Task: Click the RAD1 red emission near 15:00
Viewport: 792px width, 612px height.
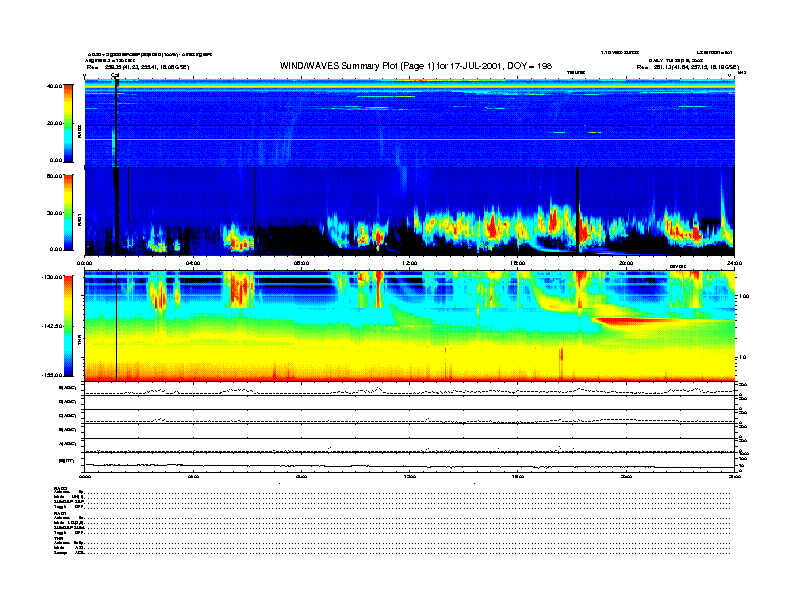Action: pyautogui.click(x=491, y=225)
